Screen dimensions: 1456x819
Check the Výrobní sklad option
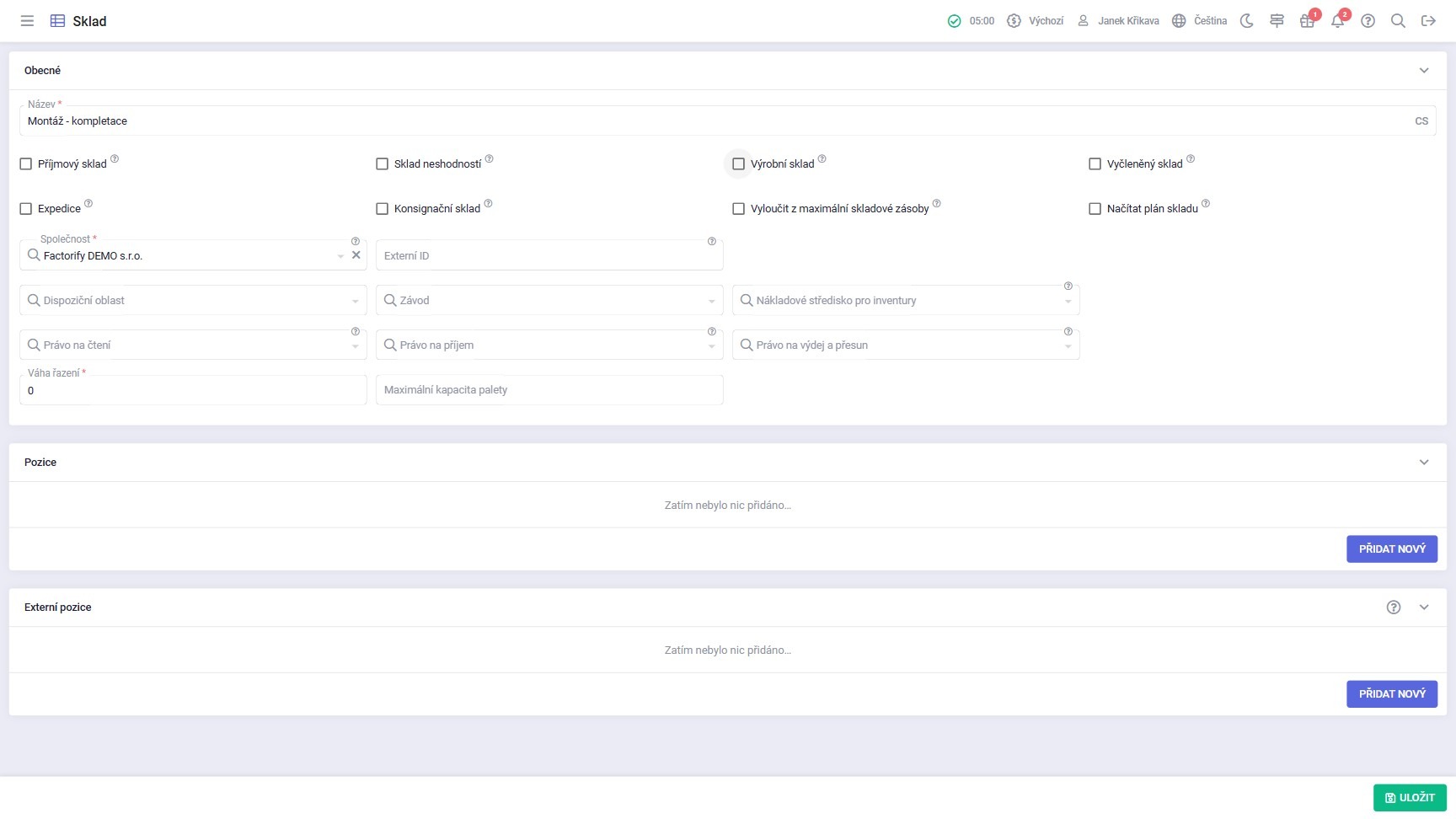(x=739, y=164)
